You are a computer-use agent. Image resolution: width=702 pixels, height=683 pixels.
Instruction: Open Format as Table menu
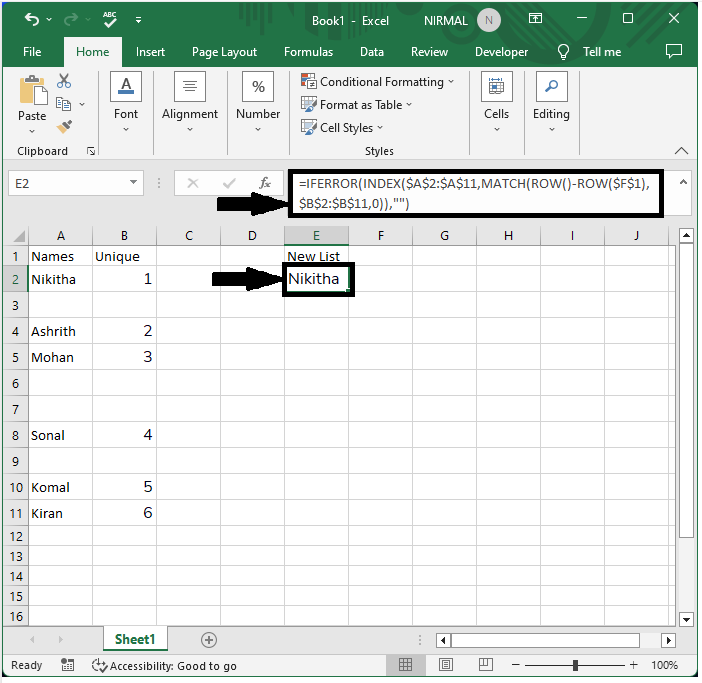click(356, 105)
